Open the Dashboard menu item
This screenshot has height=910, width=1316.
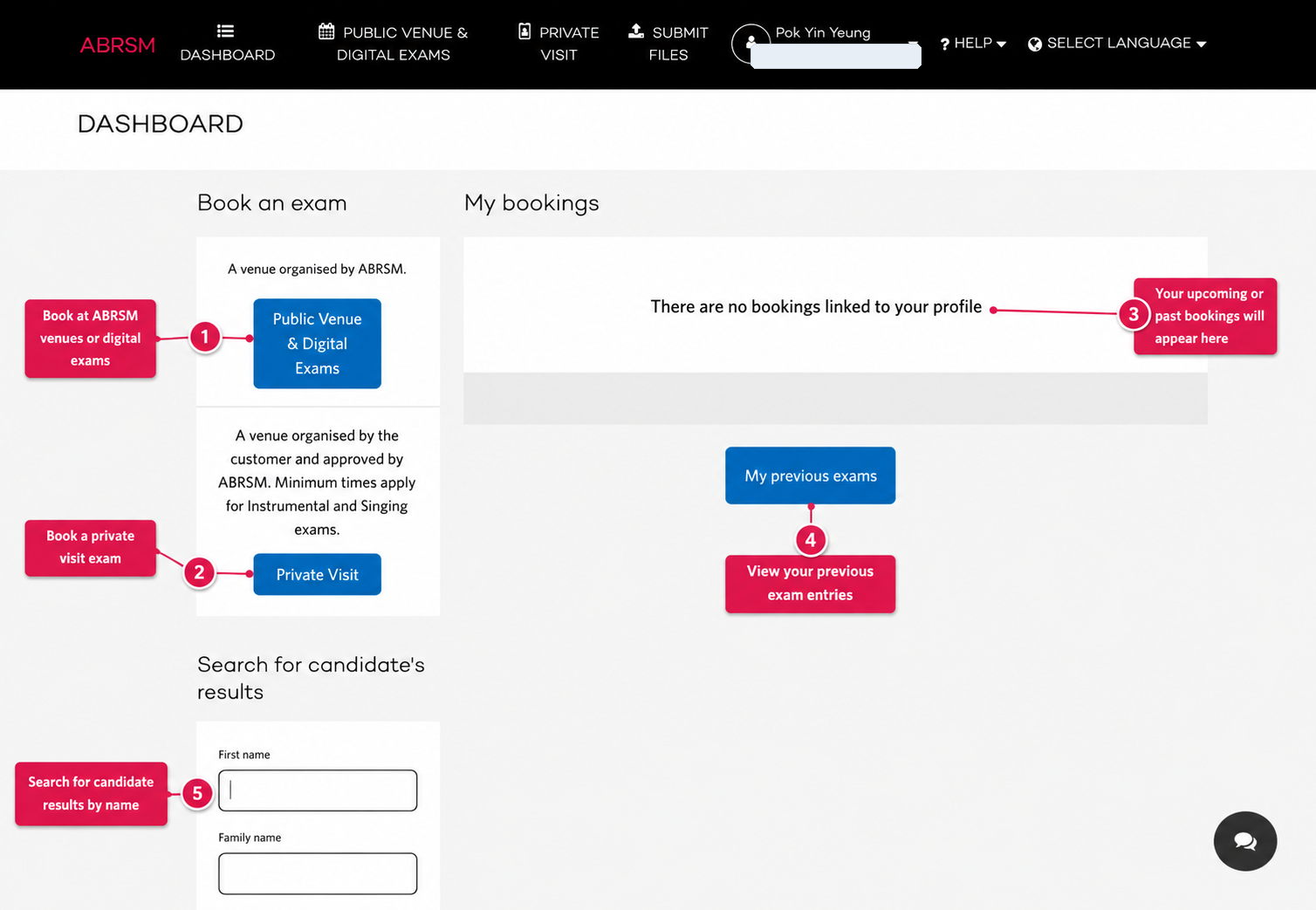(227, 44)
